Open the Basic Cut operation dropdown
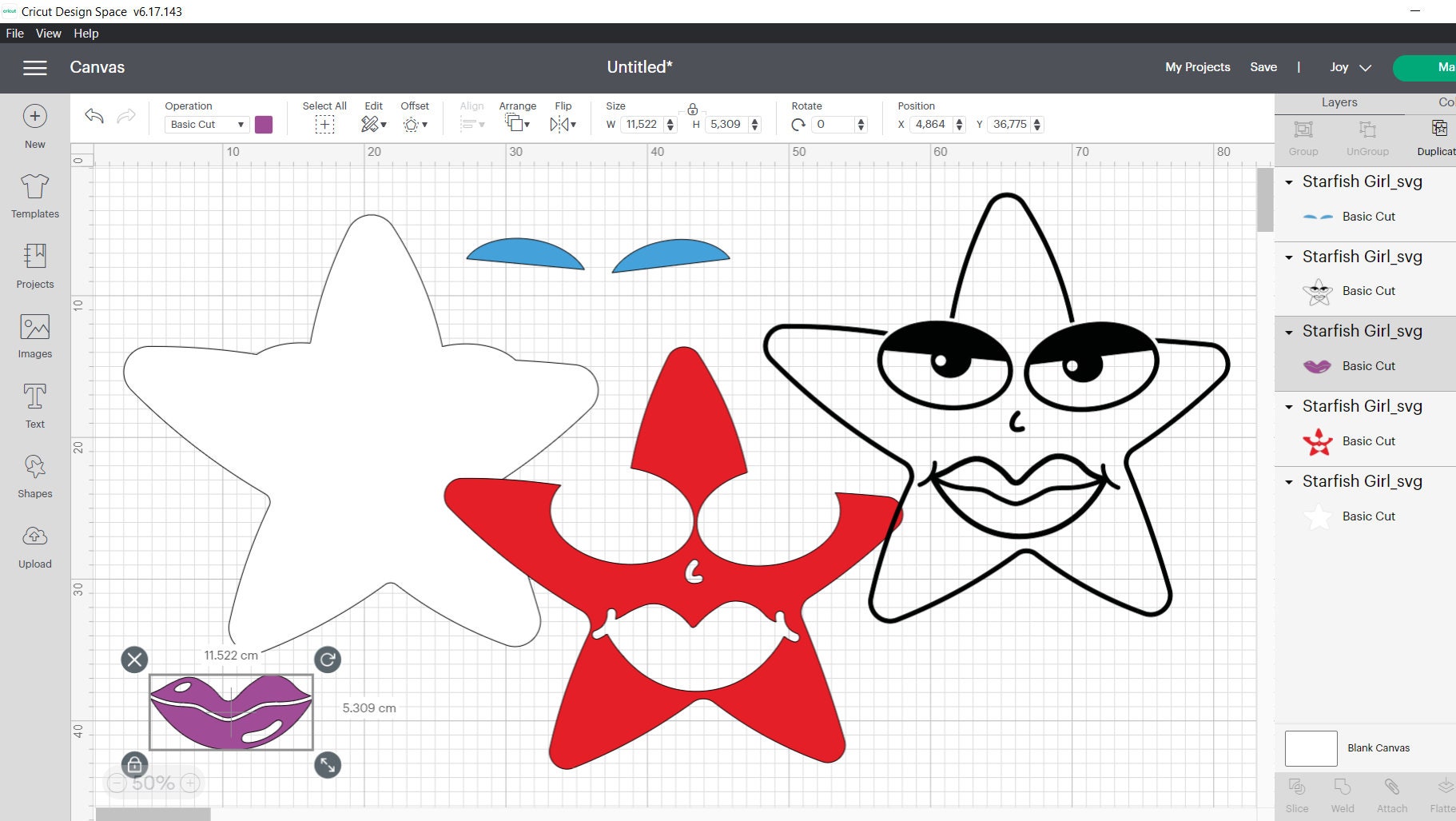 tap(205, 124)
